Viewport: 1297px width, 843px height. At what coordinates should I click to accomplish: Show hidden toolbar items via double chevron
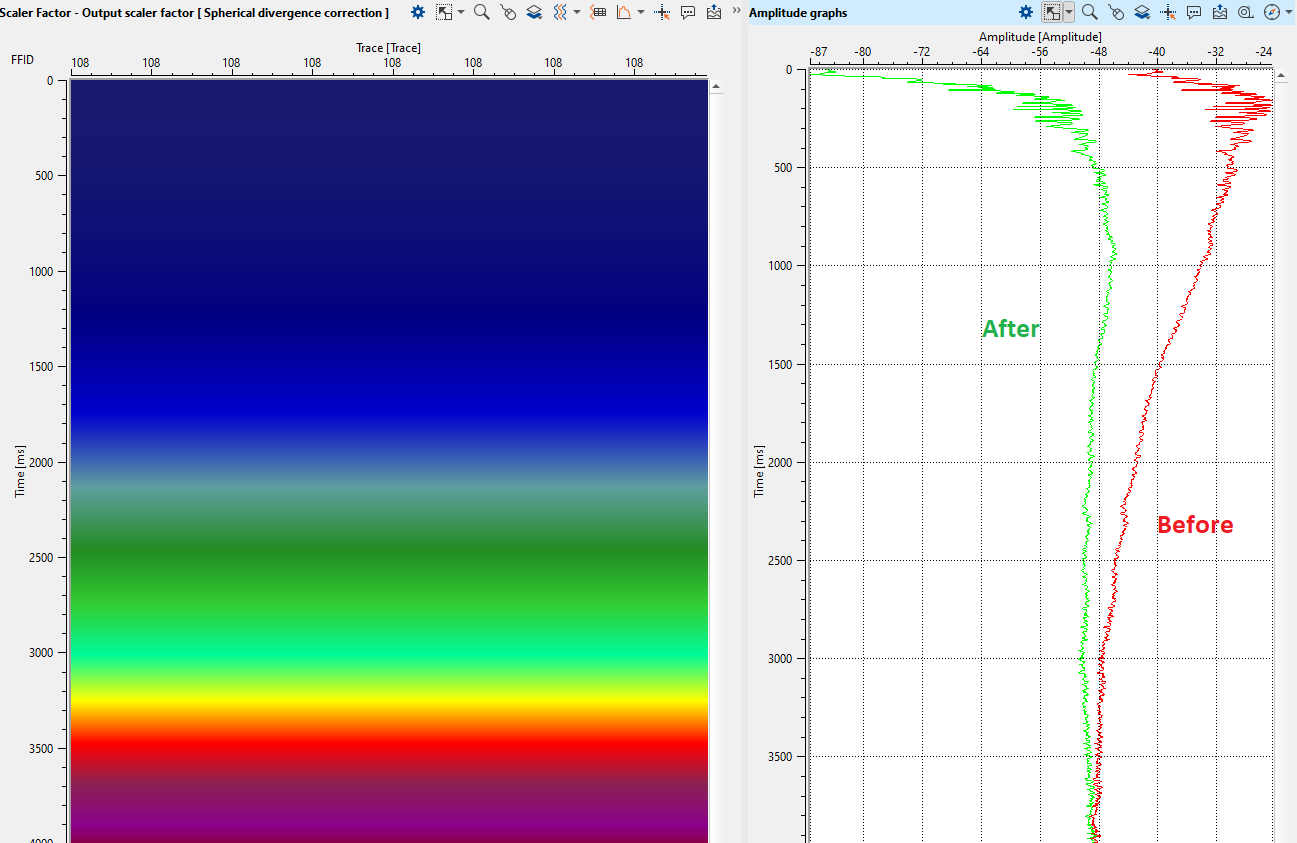click(737, 10)
